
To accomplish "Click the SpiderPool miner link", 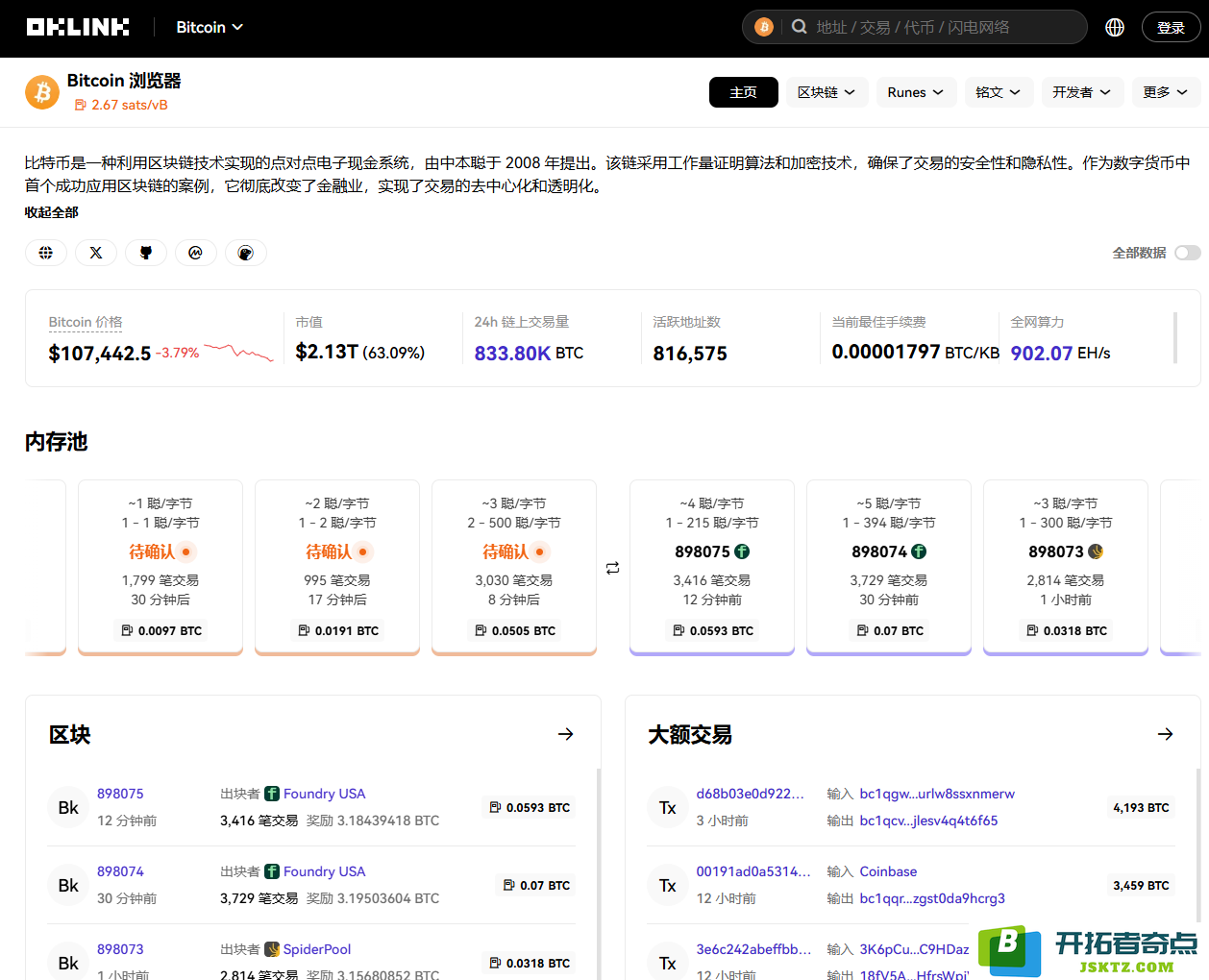I will point(317,949).
